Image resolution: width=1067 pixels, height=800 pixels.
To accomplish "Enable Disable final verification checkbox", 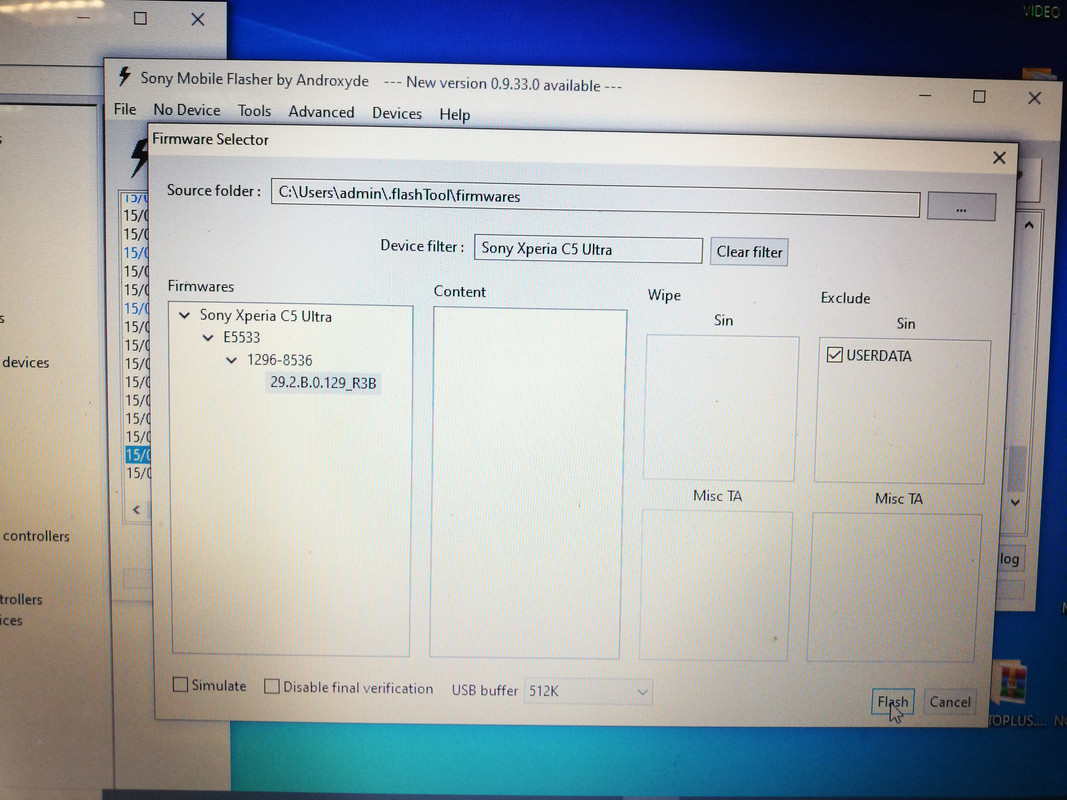I will pos(272,686).
